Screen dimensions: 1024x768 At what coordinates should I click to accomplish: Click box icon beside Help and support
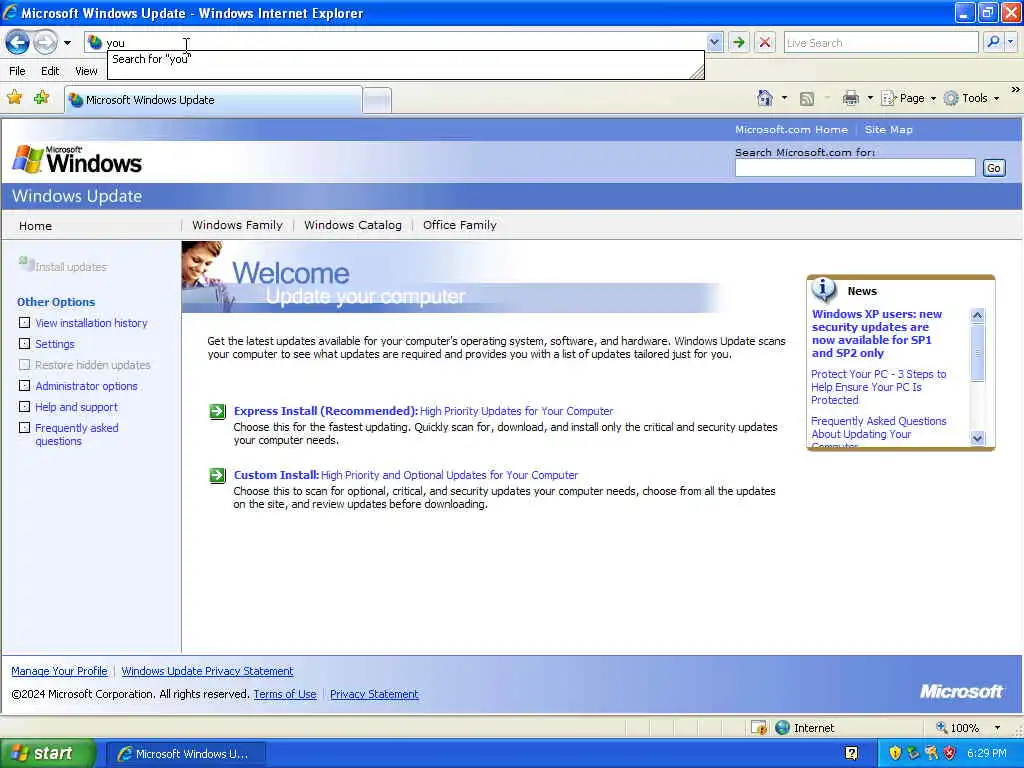24,406
